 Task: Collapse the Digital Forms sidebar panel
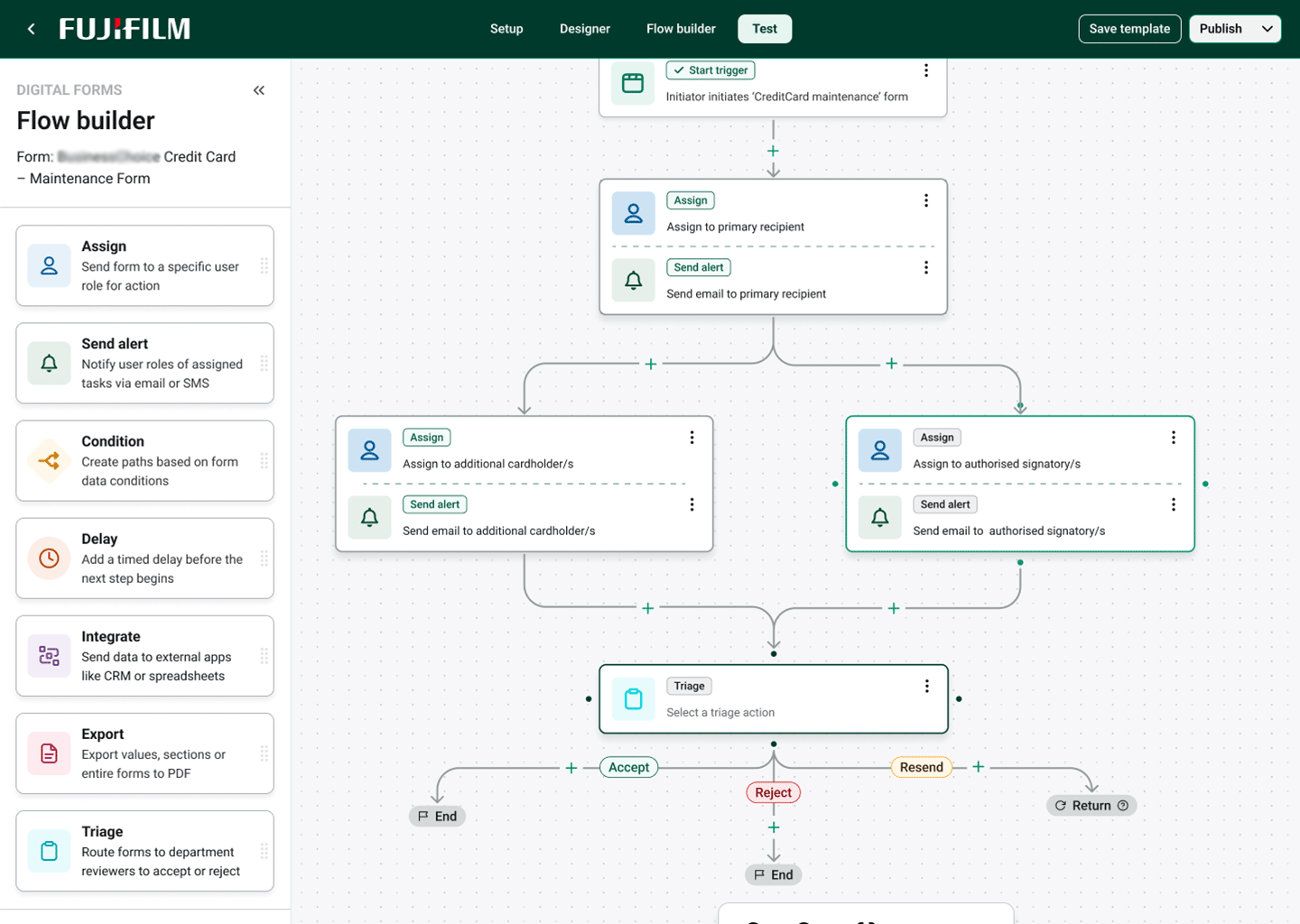pos(259,90)
